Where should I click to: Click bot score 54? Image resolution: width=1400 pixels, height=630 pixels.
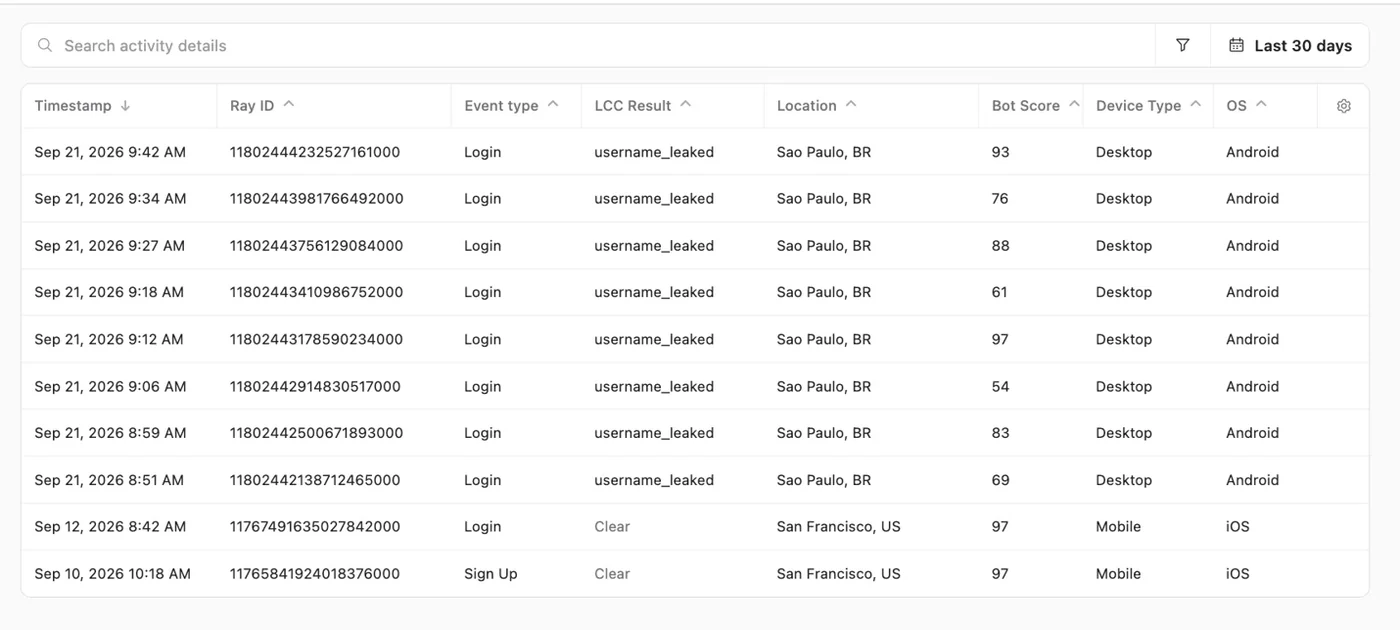1001,386
